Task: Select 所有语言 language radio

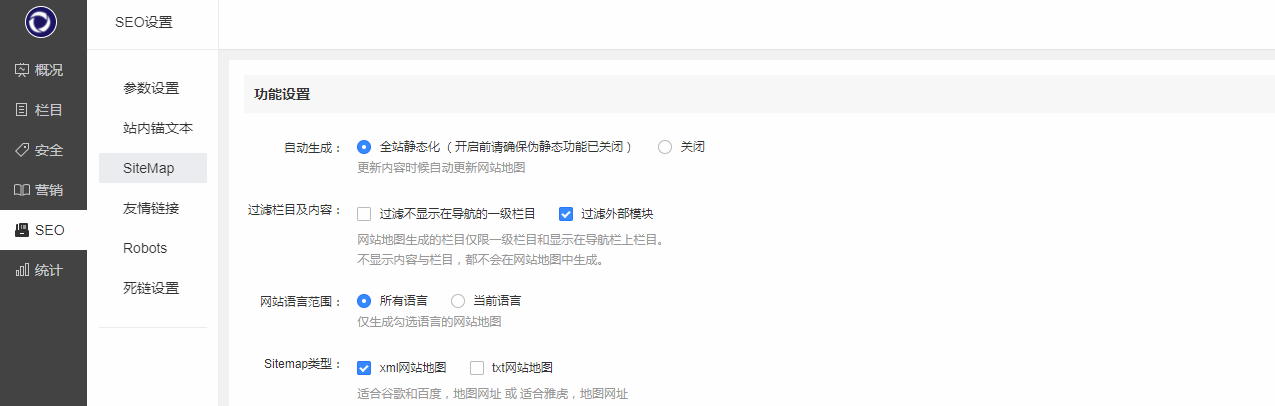Action: 364,300
